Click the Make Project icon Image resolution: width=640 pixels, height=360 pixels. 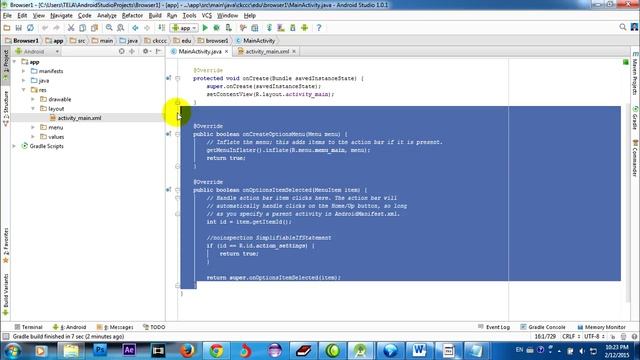tap(162, 28)
